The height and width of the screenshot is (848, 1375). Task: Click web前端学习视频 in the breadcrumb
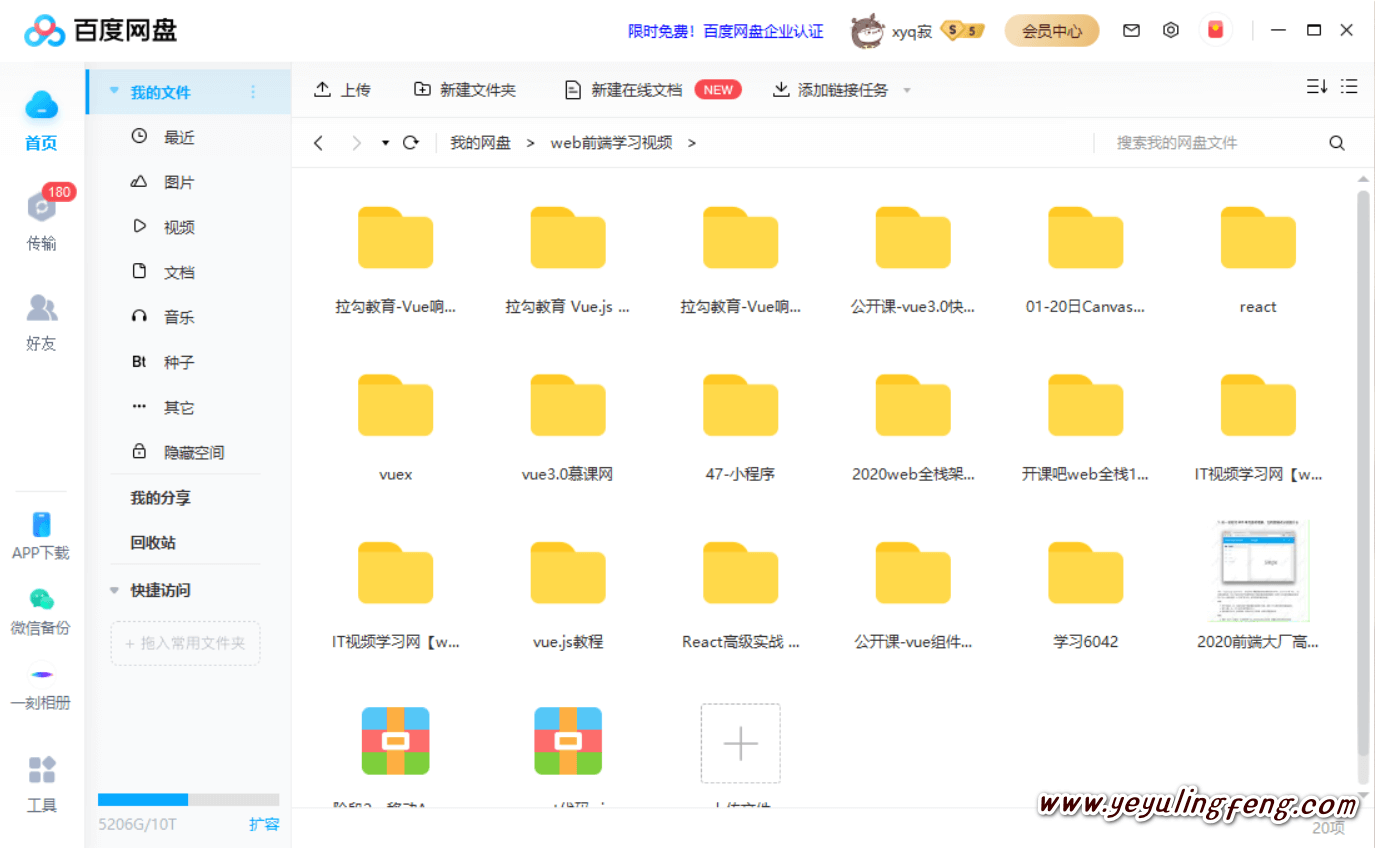611,143
